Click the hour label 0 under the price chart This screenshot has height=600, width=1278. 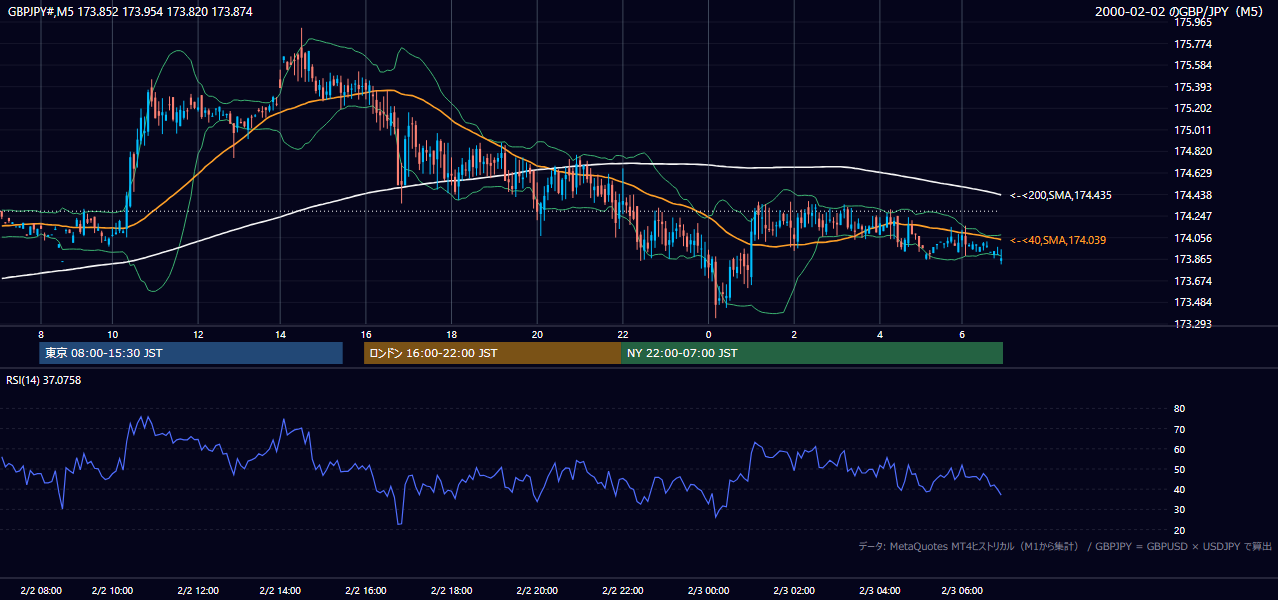point(708,334)
